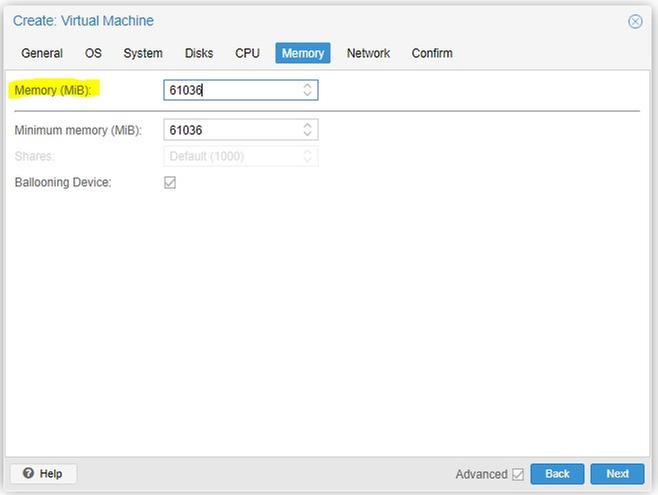Image resolution: width=658 pixels, height=495 pixels.
Task: Proceed with the Next button
Action: tap(617, 474)
